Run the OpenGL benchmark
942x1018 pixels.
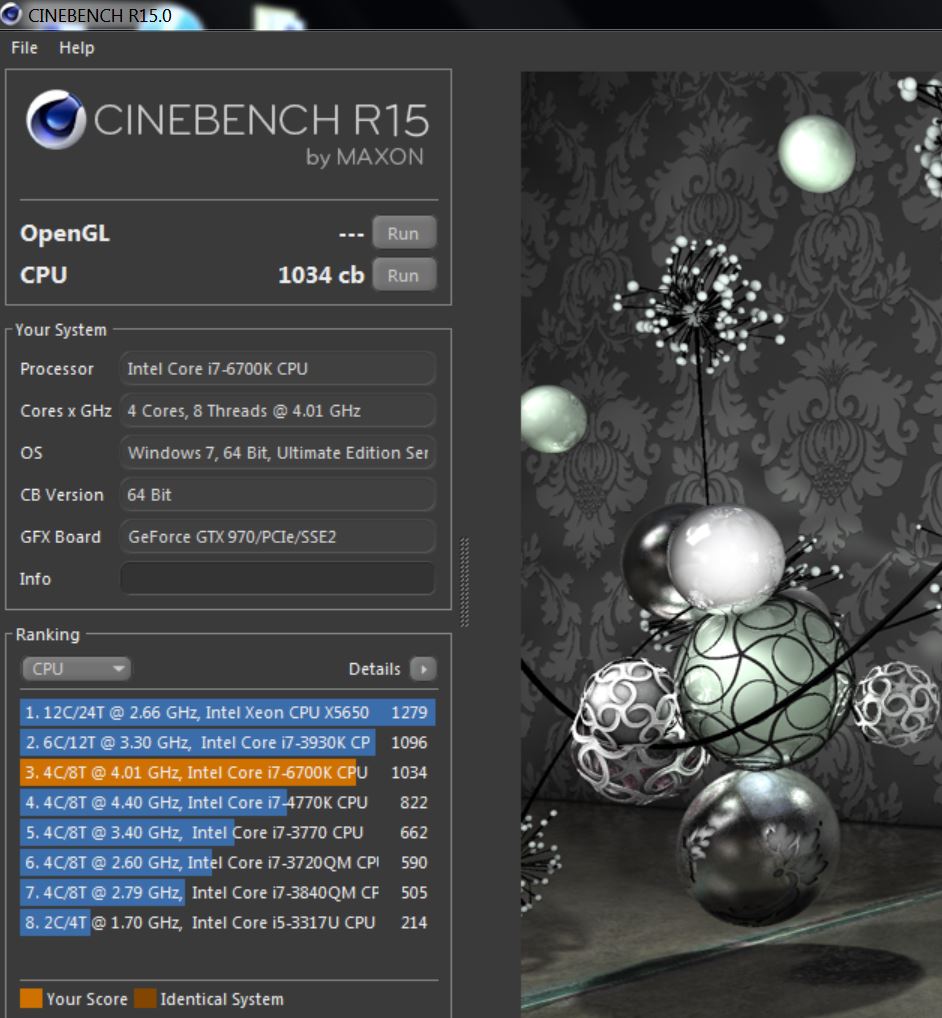pos(404,233)
